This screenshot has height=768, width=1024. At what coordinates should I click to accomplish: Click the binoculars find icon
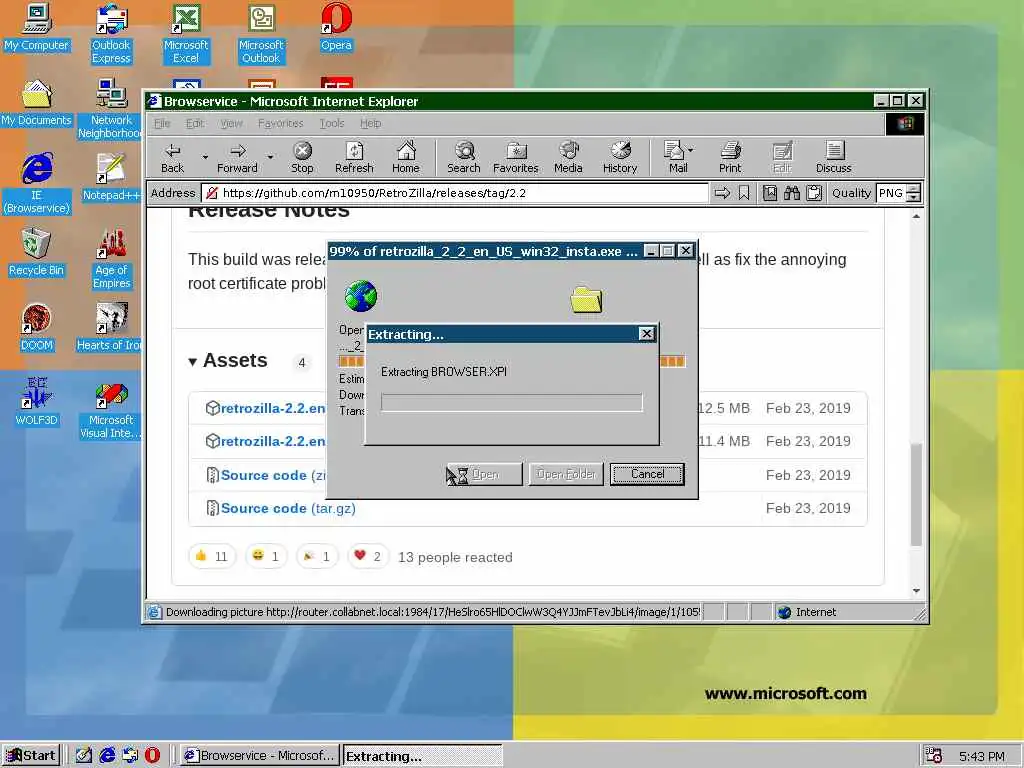click(x=792, y=193)
